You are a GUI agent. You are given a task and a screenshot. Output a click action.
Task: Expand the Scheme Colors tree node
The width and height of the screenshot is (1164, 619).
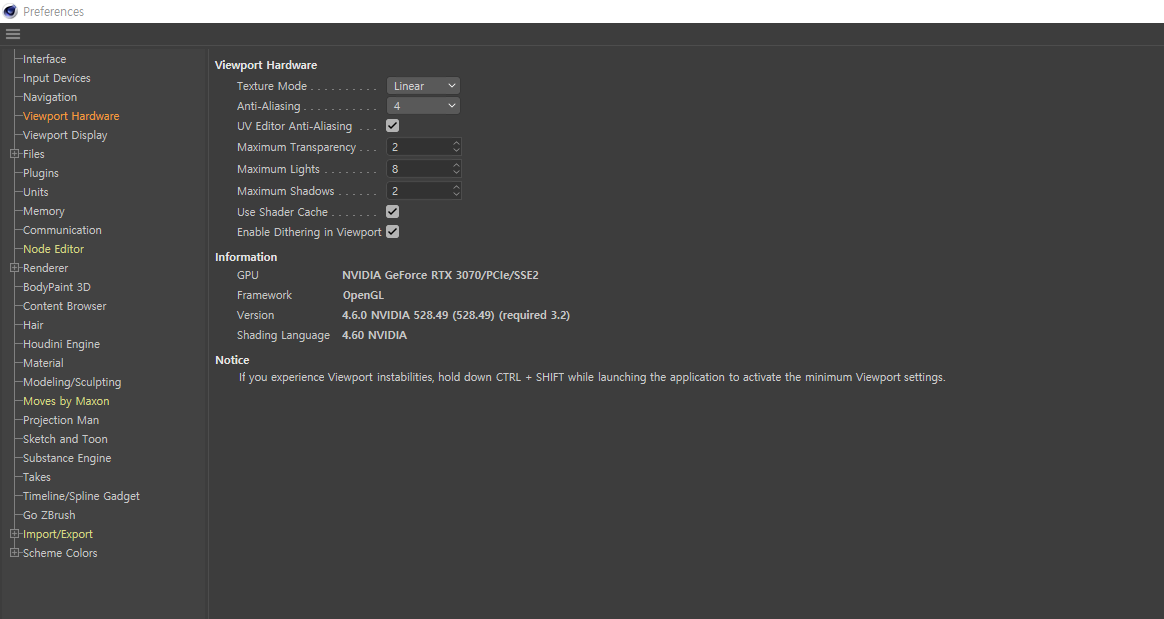14,553
